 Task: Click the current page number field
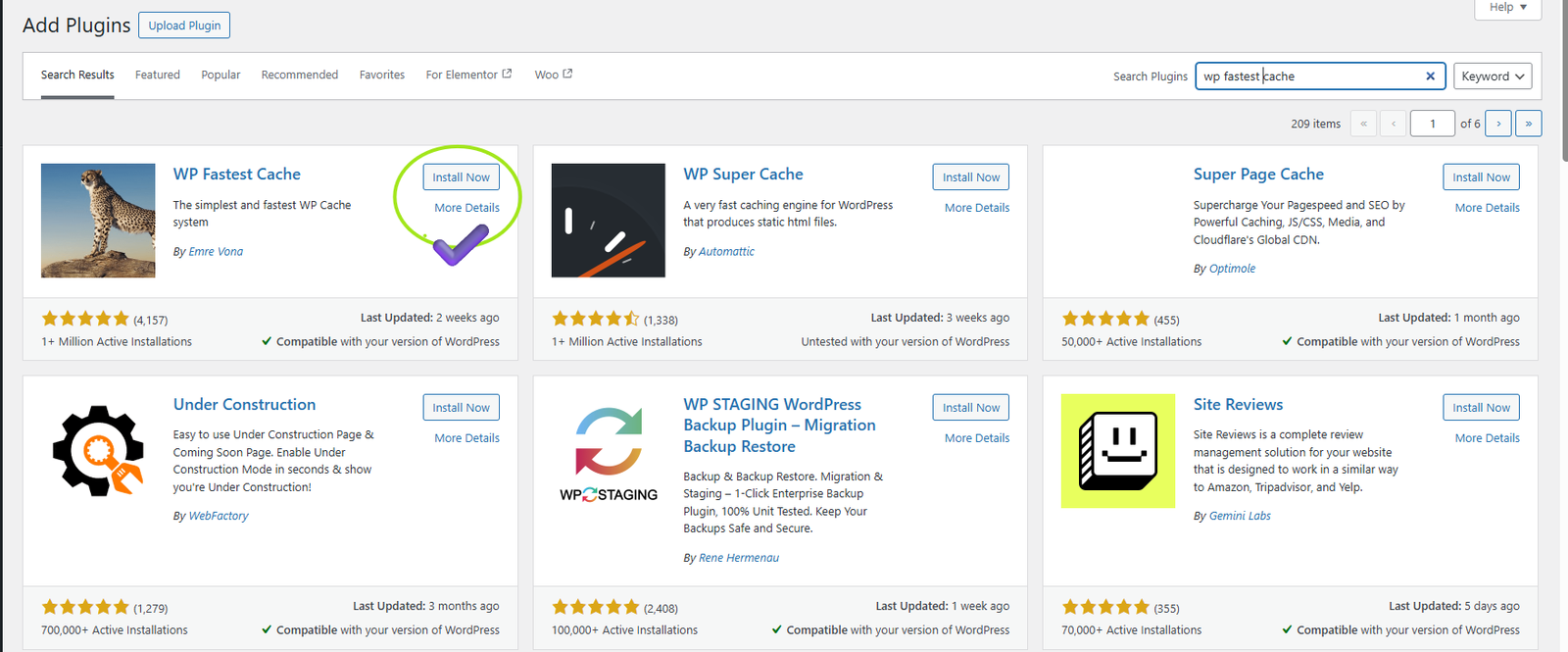click(x=1432, y=124)
